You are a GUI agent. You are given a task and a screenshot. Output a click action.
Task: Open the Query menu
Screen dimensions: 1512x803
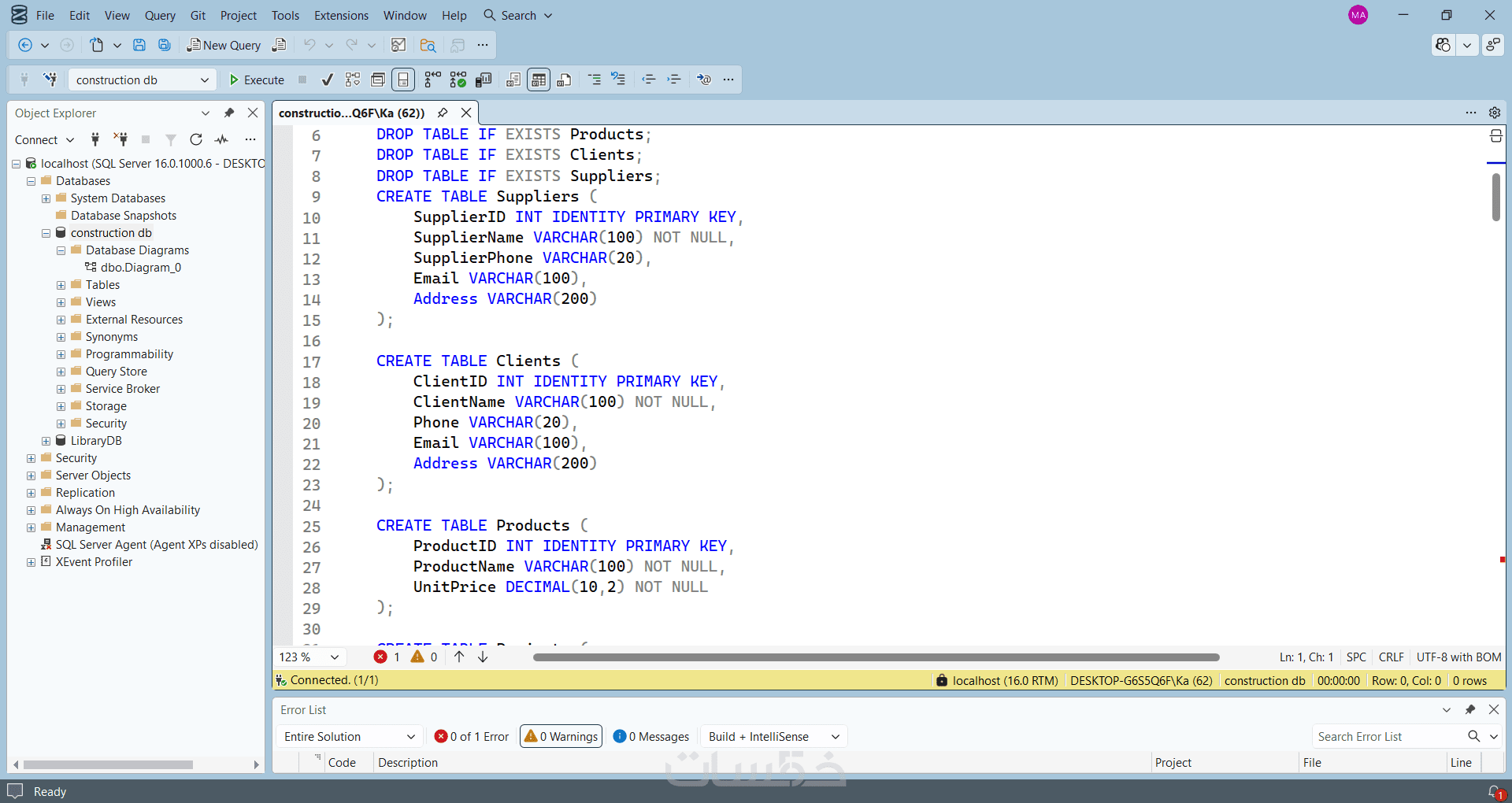point(160,15)
